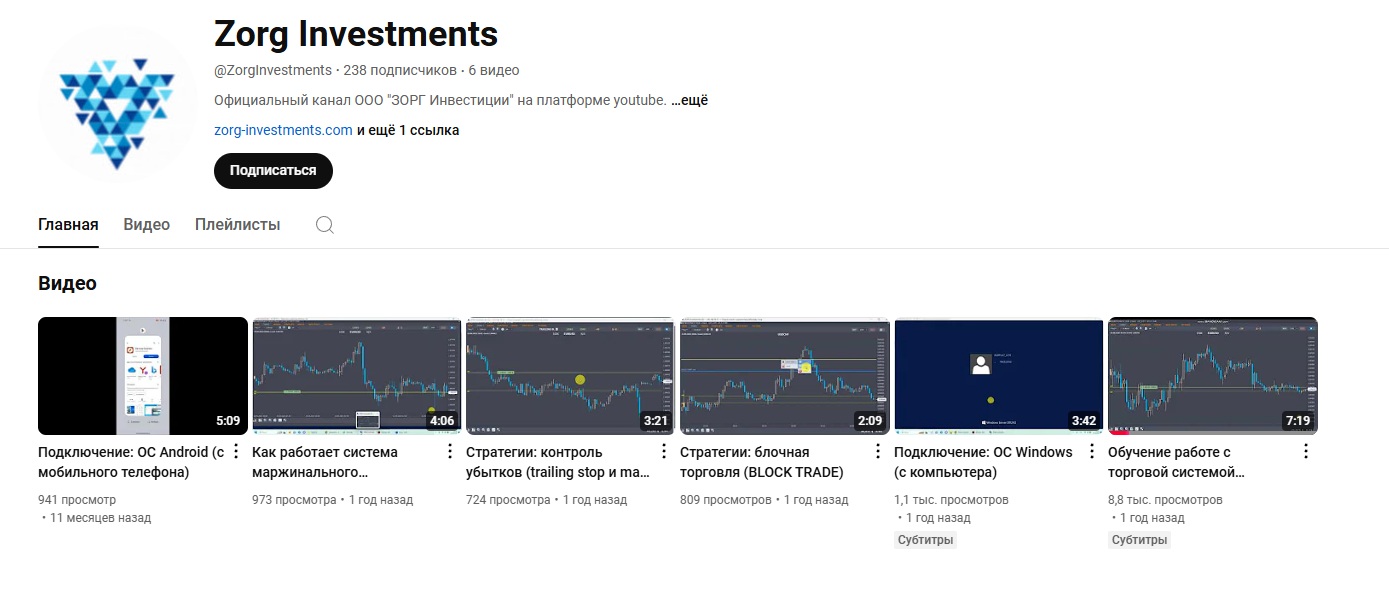Show additional links via 'и ещё 1 ссылка'
This screenshot has height=594, width=1389.
(408, 130)
